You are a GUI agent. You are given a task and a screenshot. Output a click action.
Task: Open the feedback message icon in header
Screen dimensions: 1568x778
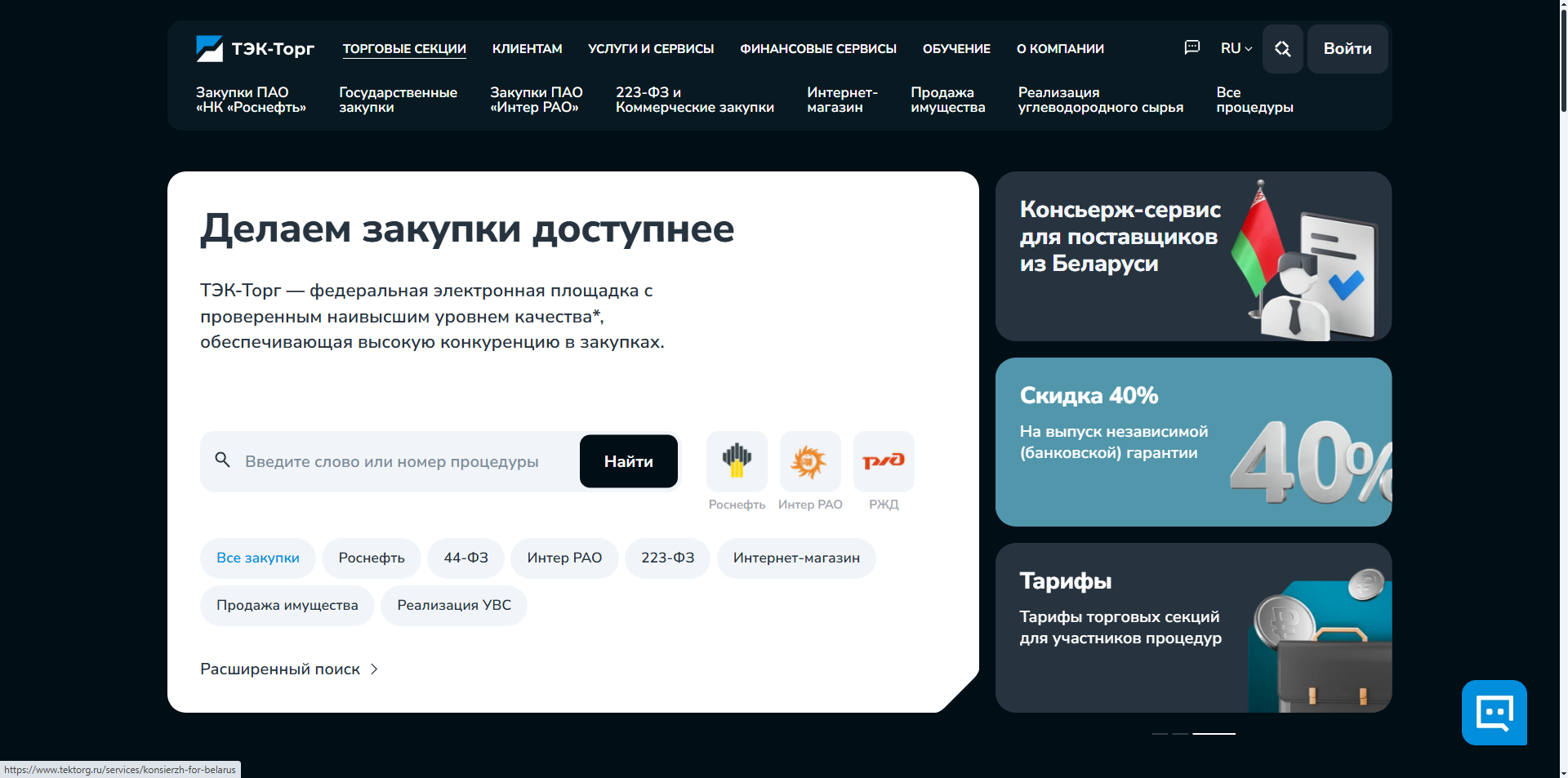1192,47
